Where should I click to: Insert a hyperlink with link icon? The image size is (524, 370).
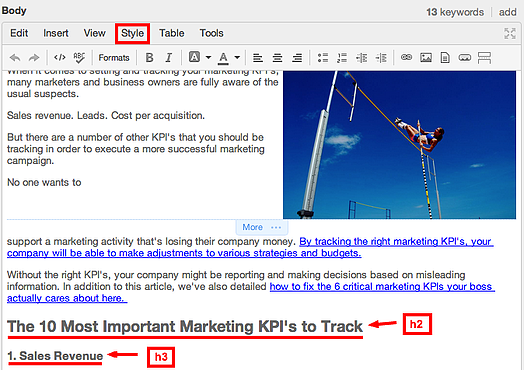tap(406, 57)
